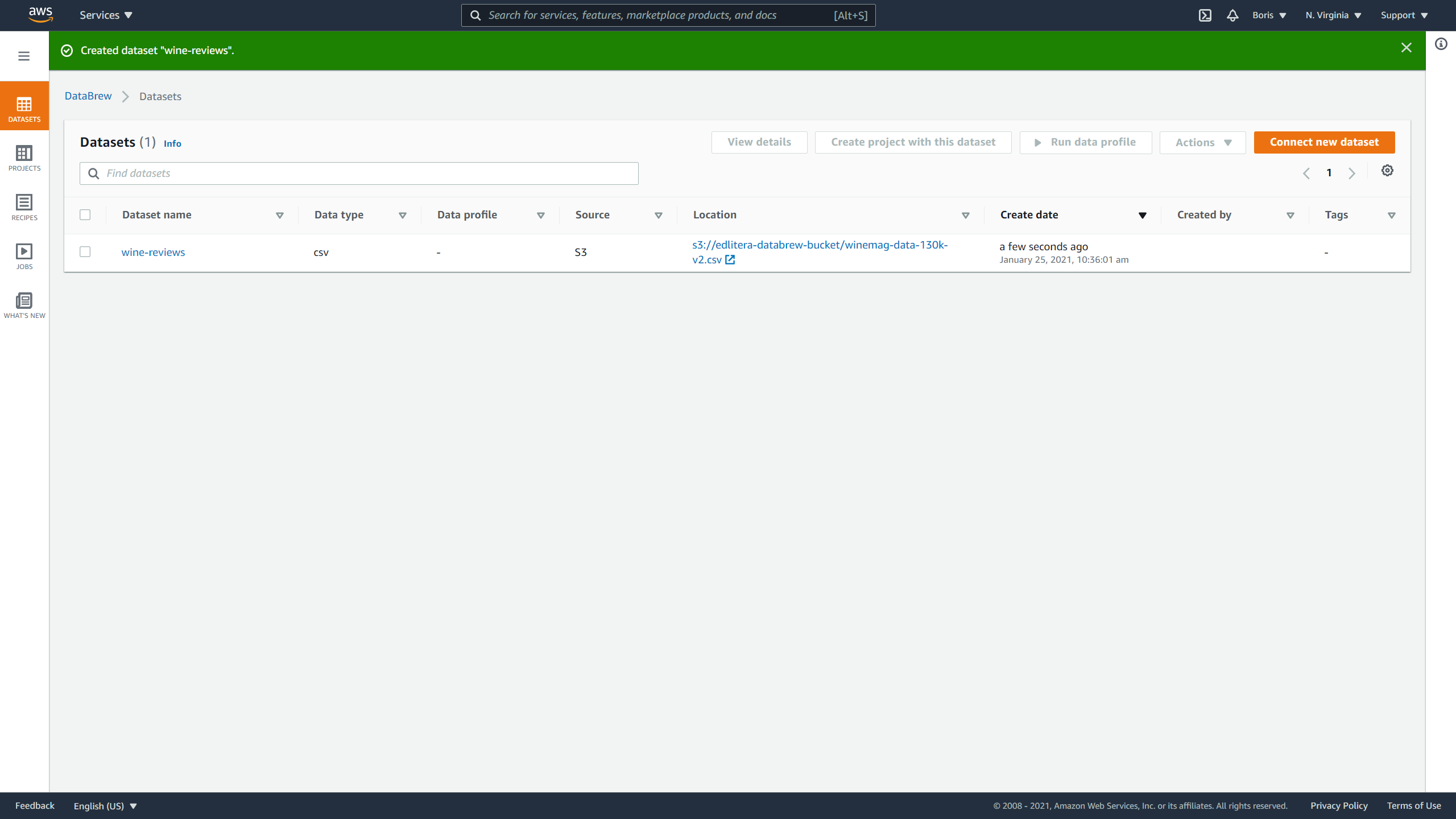Go to DataBrew breadcrumb link
The height and width of the screenshot is (819, 1456).
88,96
